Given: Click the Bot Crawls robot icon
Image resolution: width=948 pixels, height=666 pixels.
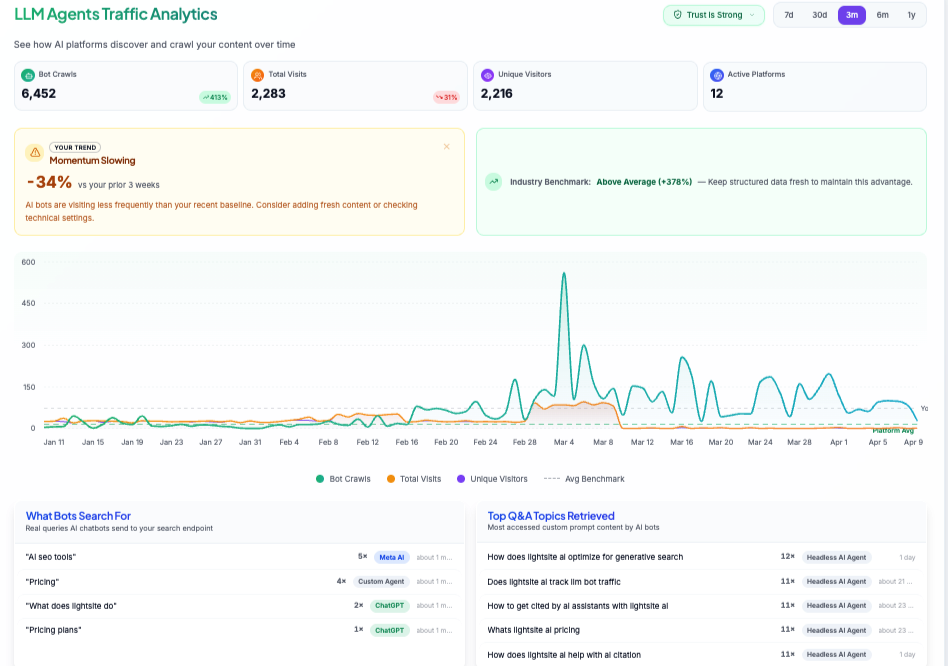Looking at the screenshot, I should click(28, 75).
